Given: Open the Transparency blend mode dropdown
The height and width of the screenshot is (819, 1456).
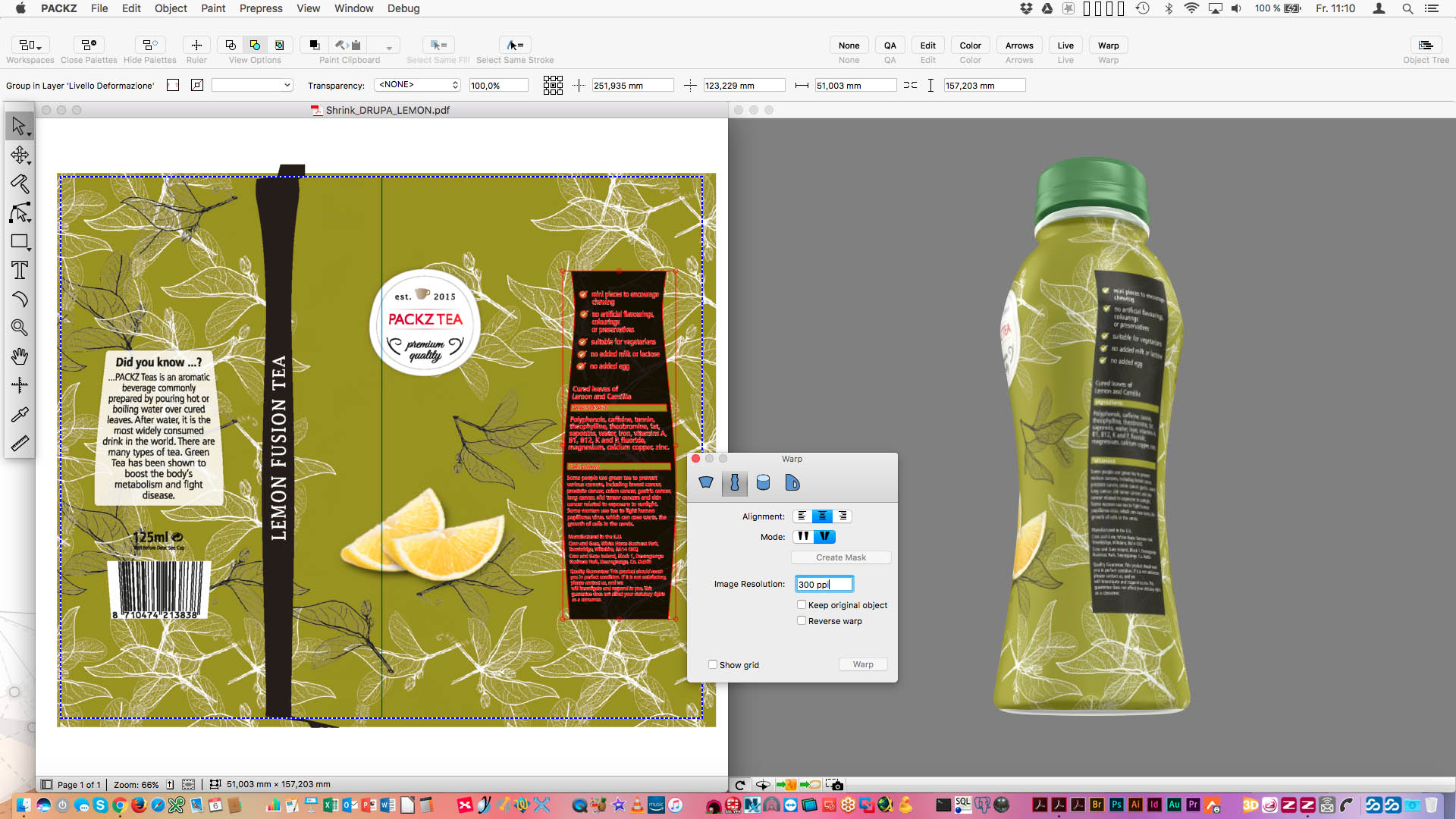Looking at the screenshot, I should 418,85.
